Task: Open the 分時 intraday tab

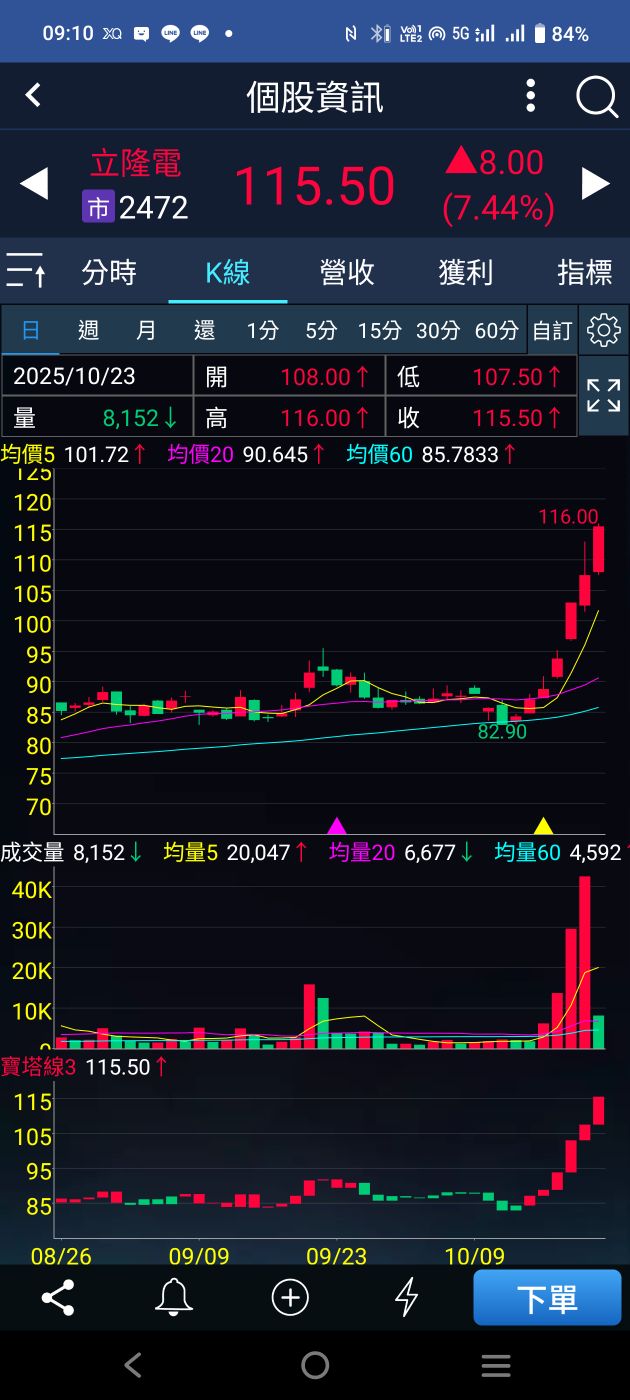Action: (x=109, y=272)
